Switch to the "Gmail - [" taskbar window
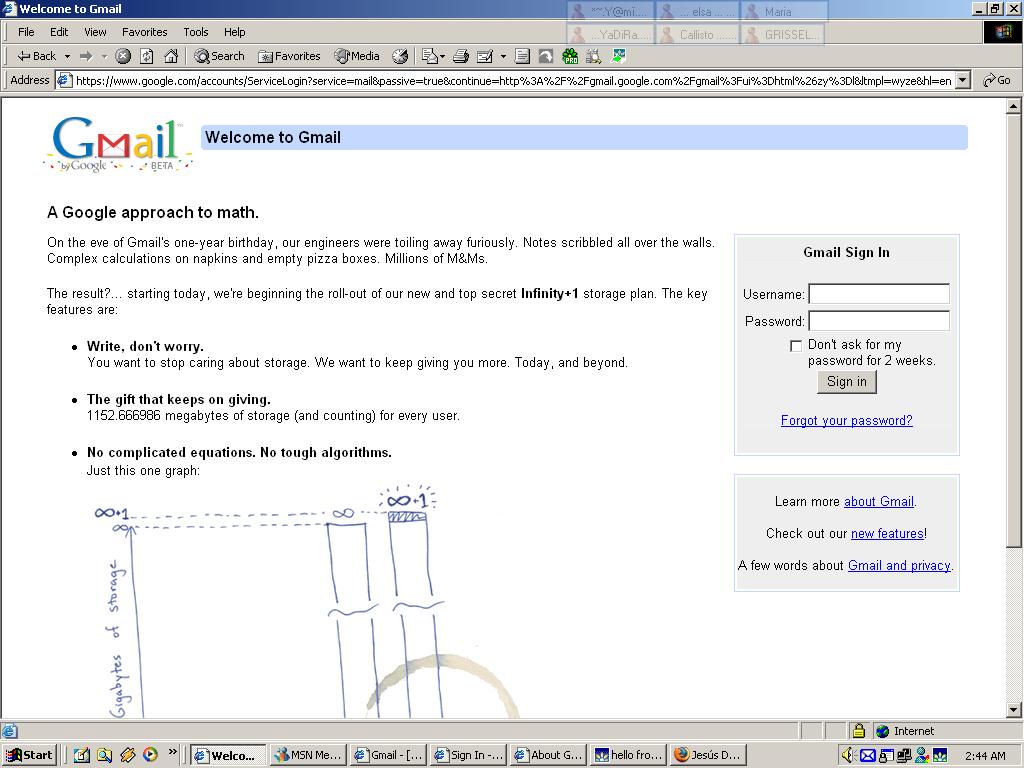 388,755
